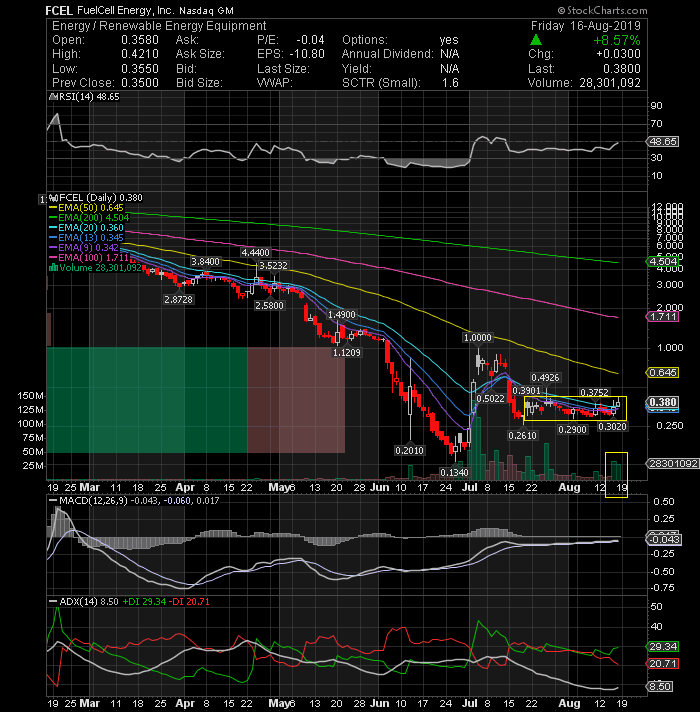Click the 0.3901 price label
This screenshot has width=700, height=712.
click(x=527, y=391)
